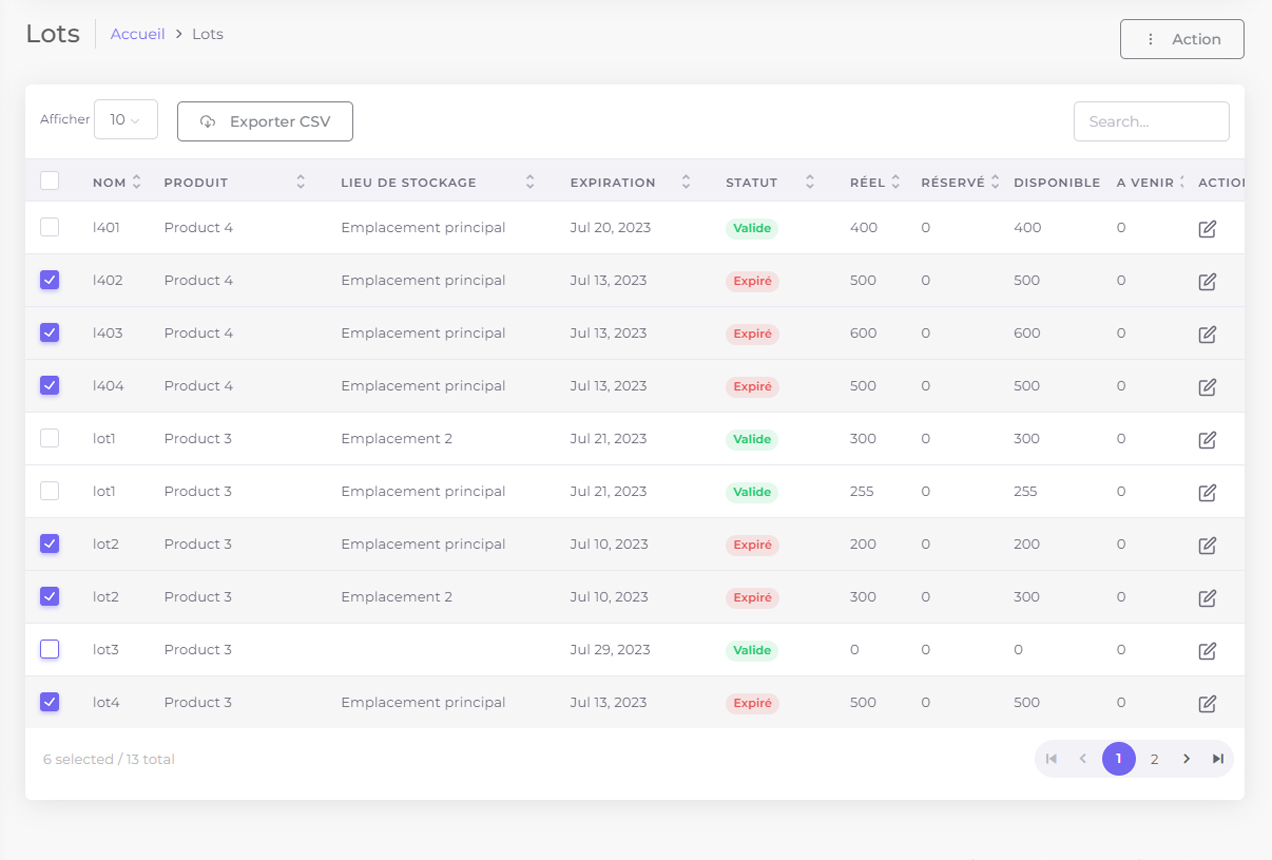Click the Exporter CSV button

click(x=265, y=121)
